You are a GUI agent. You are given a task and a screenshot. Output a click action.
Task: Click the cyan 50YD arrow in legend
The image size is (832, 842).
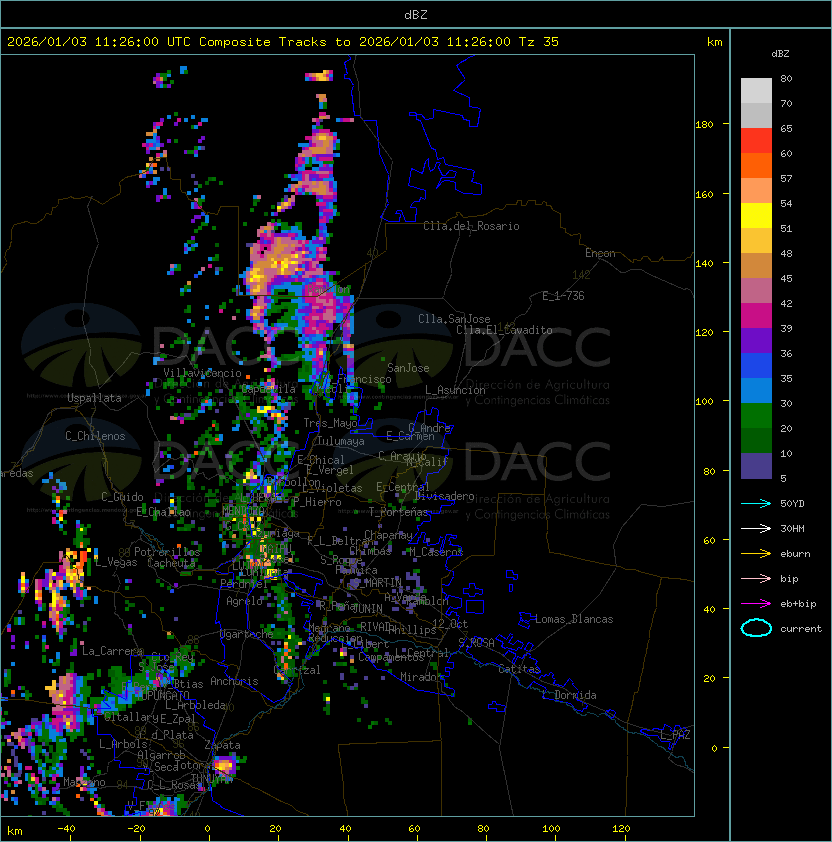tap(756, 504)
